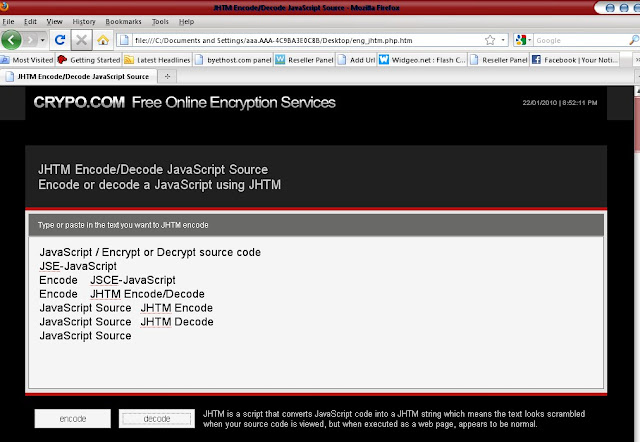This screenshot has height=442, width=640.
Task: Click inside the JHTM text input area
Action: pos(316,312)
